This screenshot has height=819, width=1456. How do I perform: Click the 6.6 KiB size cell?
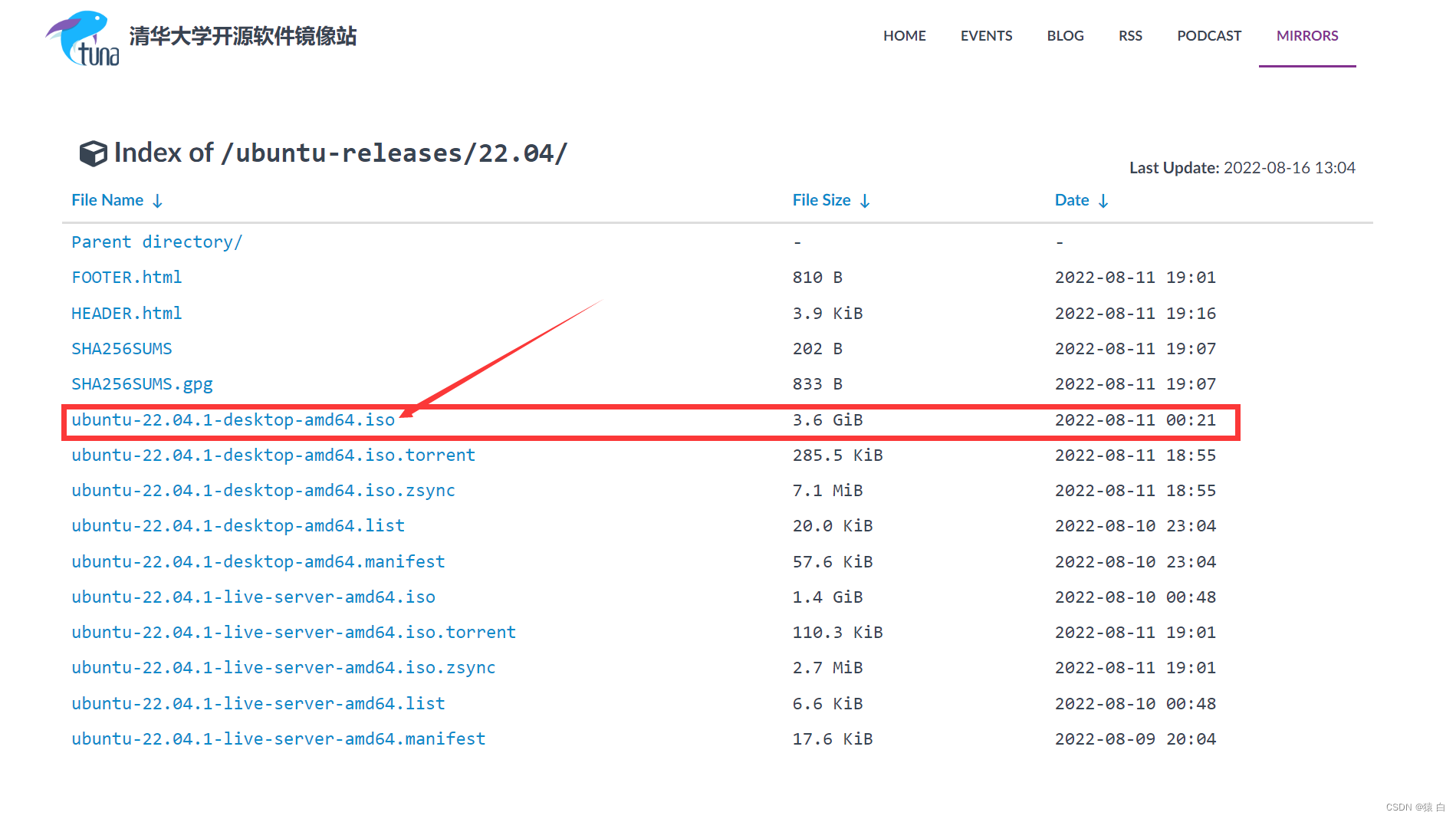(x=827, y=704)
